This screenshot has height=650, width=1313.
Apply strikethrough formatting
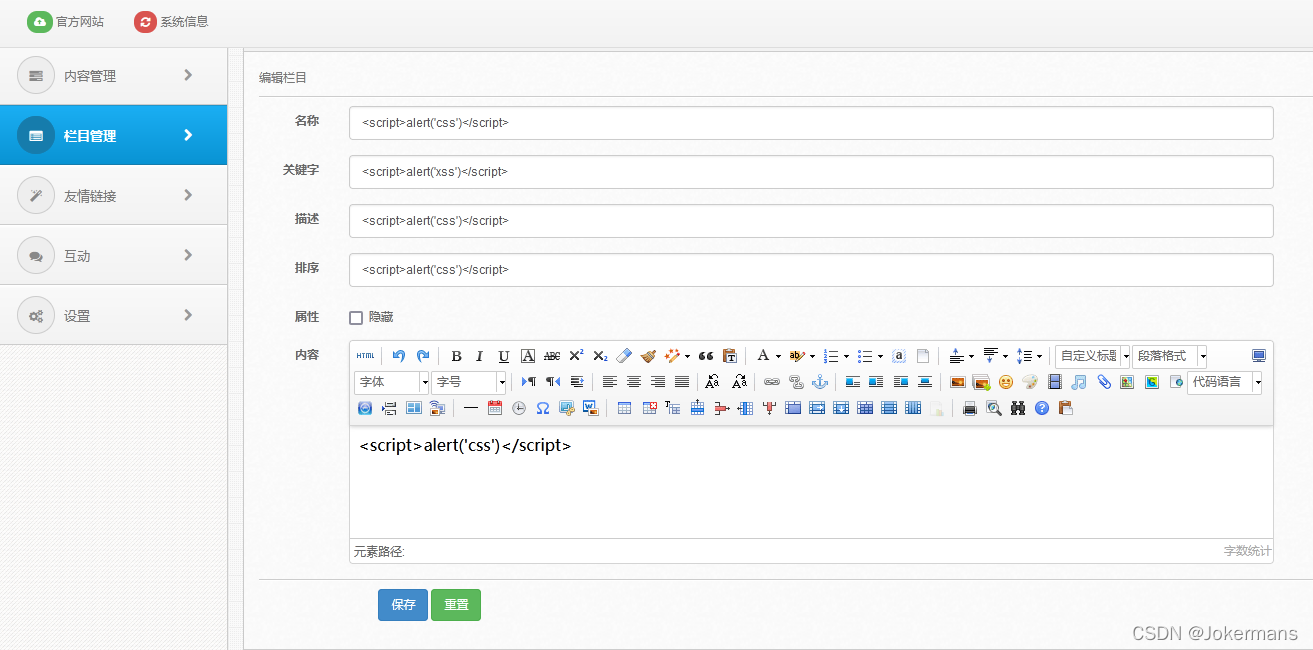point(552,356)
